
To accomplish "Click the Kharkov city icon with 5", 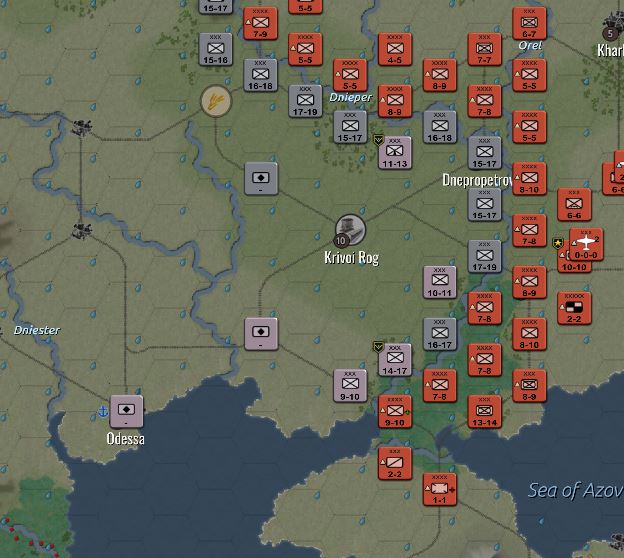I will pyautogui.click(x=613, y=25).
